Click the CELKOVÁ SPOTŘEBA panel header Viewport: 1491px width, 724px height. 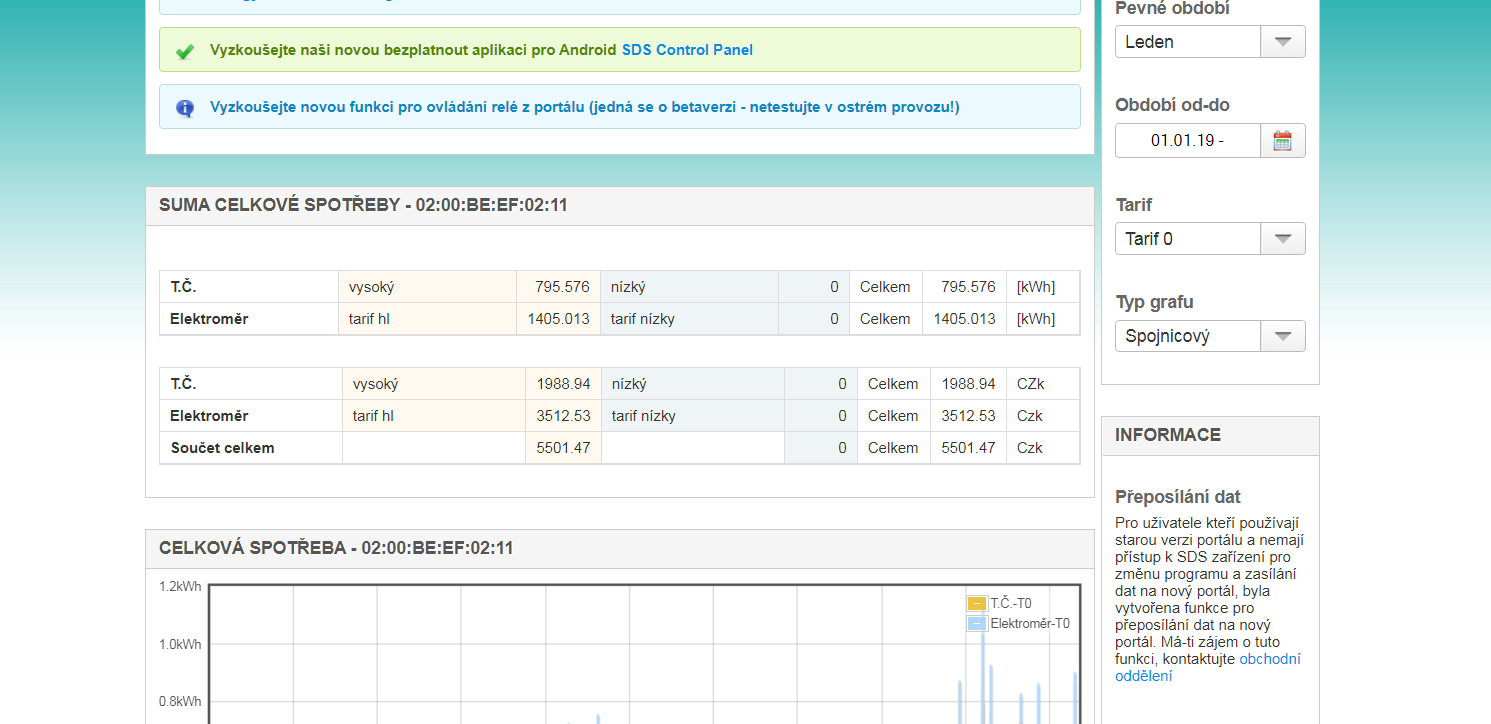click(x=620, y=549)
